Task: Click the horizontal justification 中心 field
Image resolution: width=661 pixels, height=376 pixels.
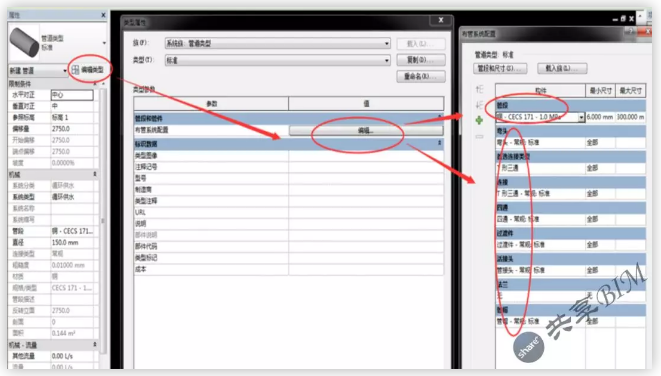Action: [72, 95]
